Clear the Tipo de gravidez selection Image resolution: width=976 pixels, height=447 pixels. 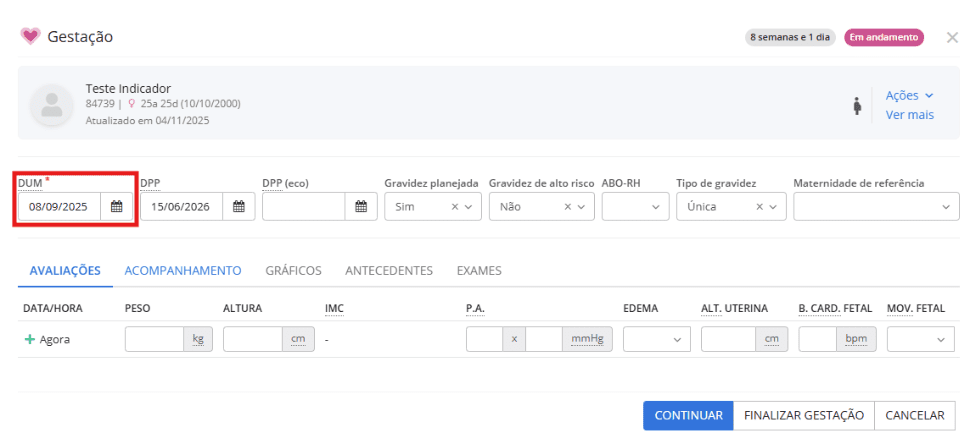(x=759, y=207)
